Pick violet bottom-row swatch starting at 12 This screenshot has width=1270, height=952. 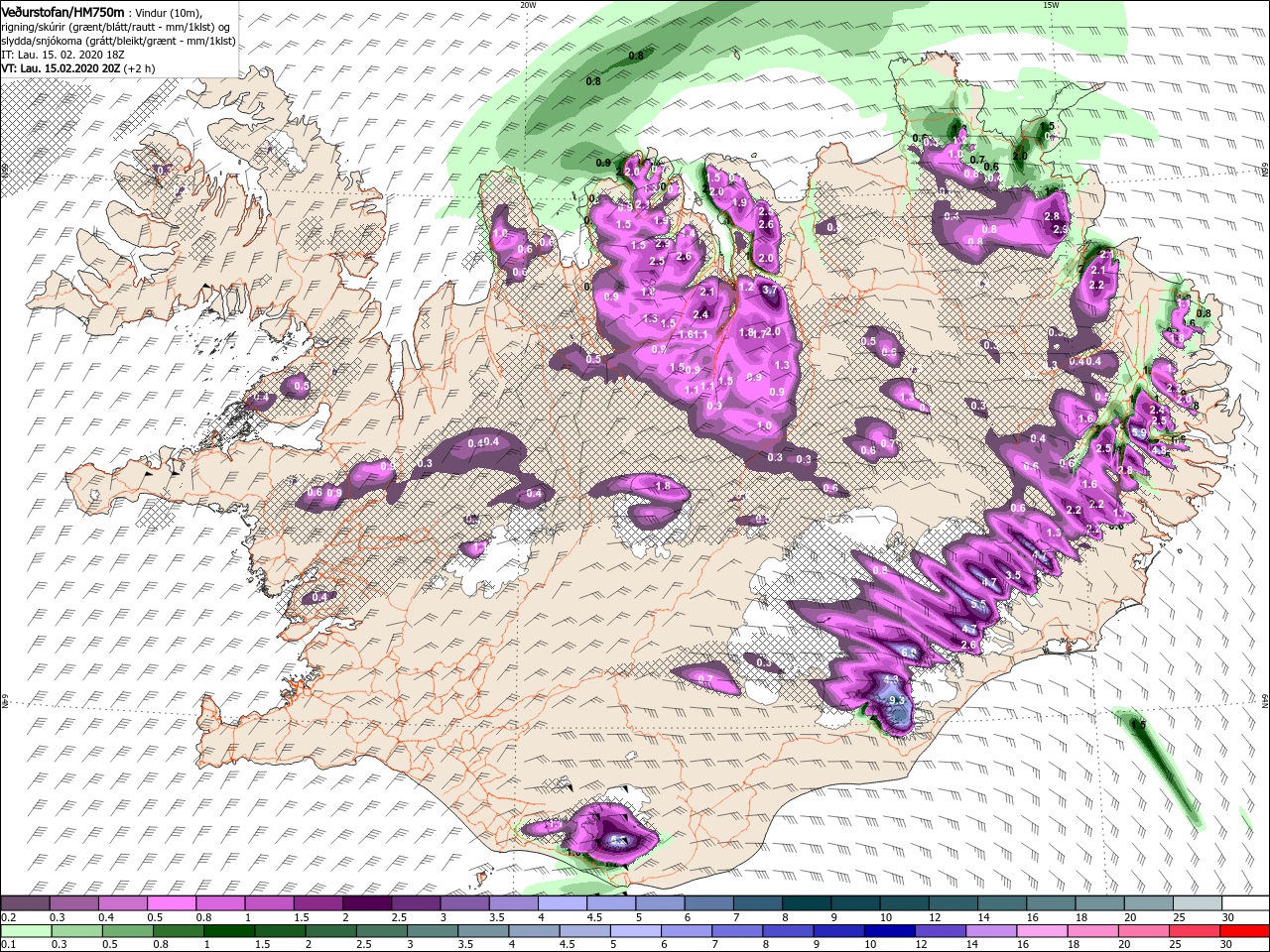tap(941, 932)
